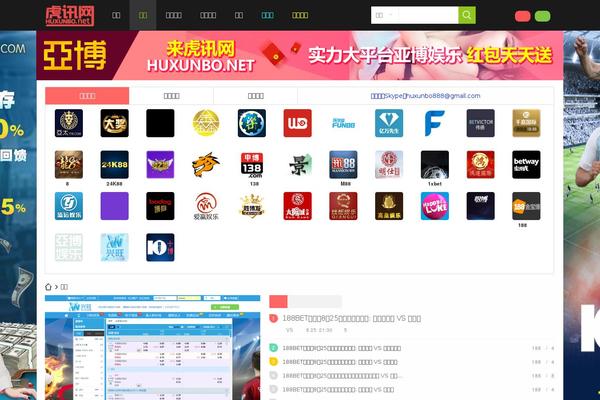The width and height of the screenshot is (600, 400).
Task: Click the solid black square icon
Action: click(160, 123)
